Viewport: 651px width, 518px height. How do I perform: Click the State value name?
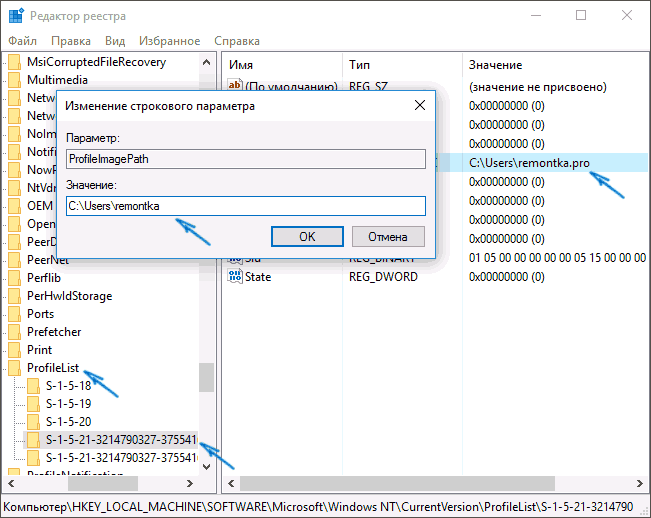[x=258, y=277]
